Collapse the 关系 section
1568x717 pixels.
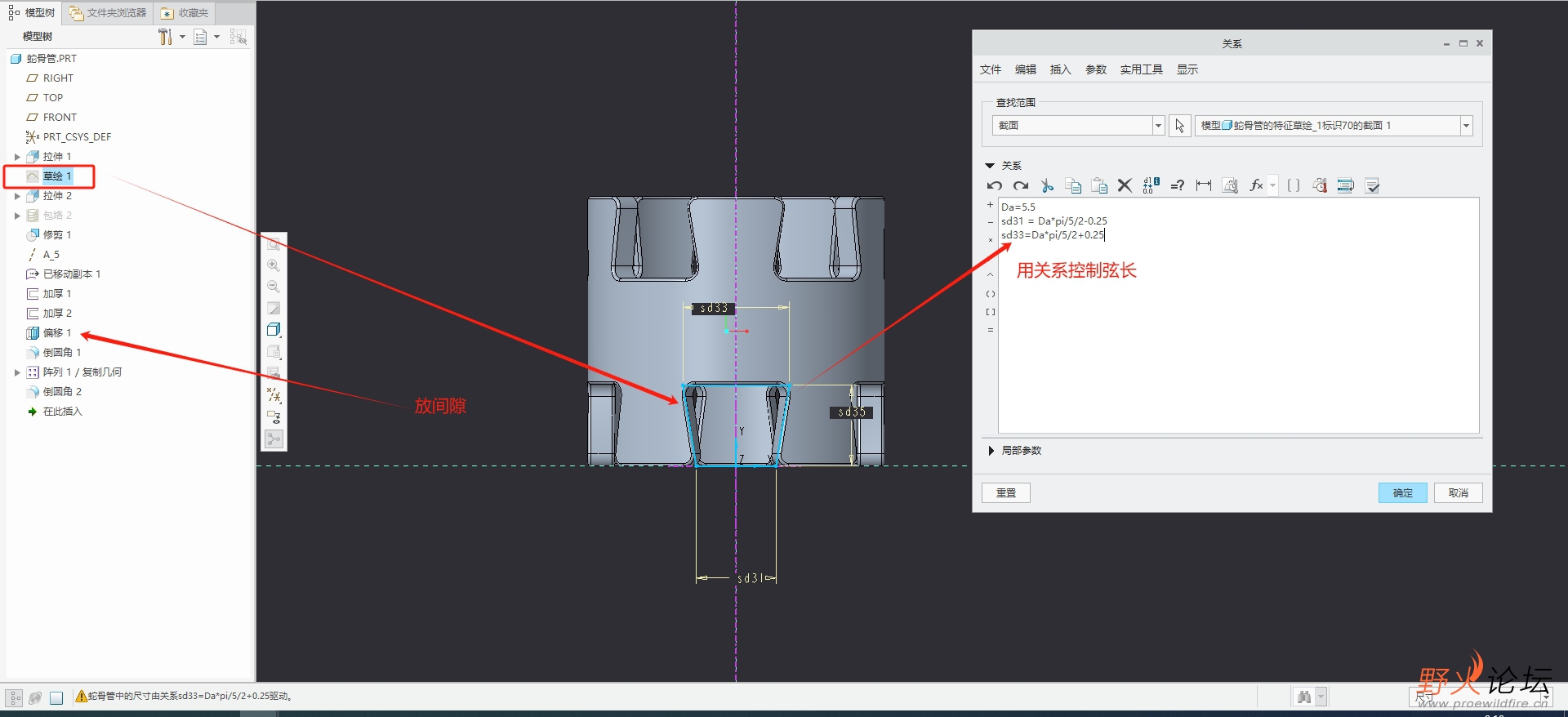pyautogui.click(x=990, y=166)
